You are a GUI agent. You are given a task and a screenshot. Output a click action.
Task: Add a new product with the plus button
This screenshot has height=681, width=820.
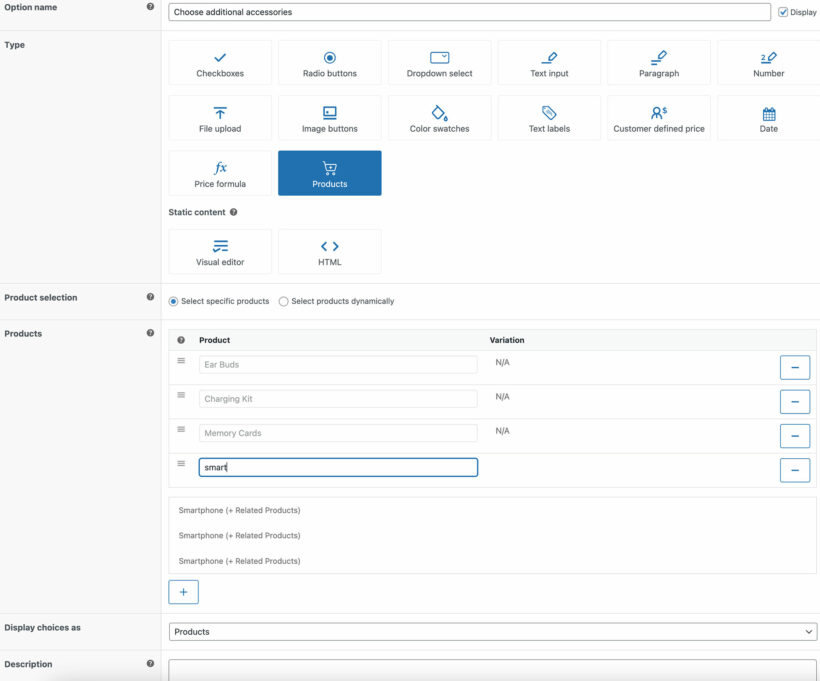[x=183, y=591]
